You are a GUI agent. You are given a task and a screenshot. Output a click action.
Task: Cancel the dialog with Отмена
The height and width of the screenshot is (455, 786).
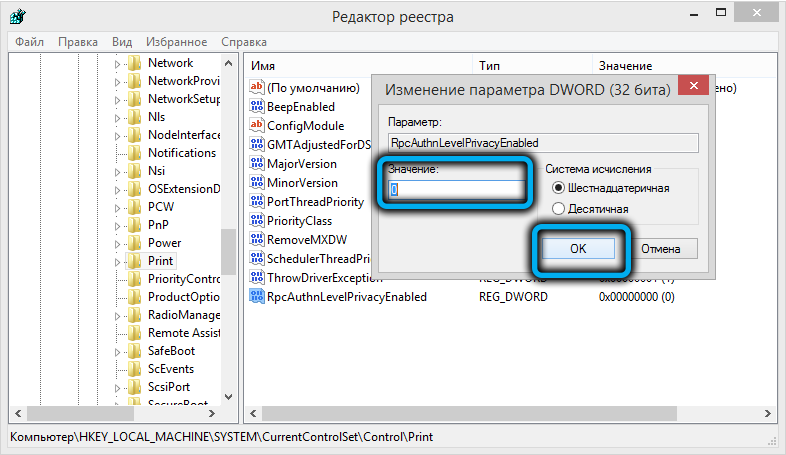click(660, 249)
